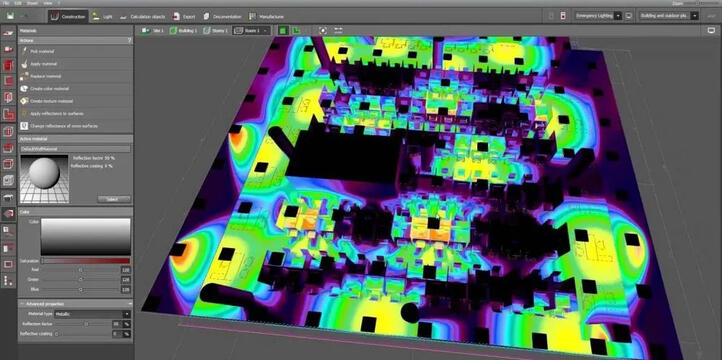
Task: Select the active Materials sidebar tool
Action: pyautogui.click(x=8, y=214)
